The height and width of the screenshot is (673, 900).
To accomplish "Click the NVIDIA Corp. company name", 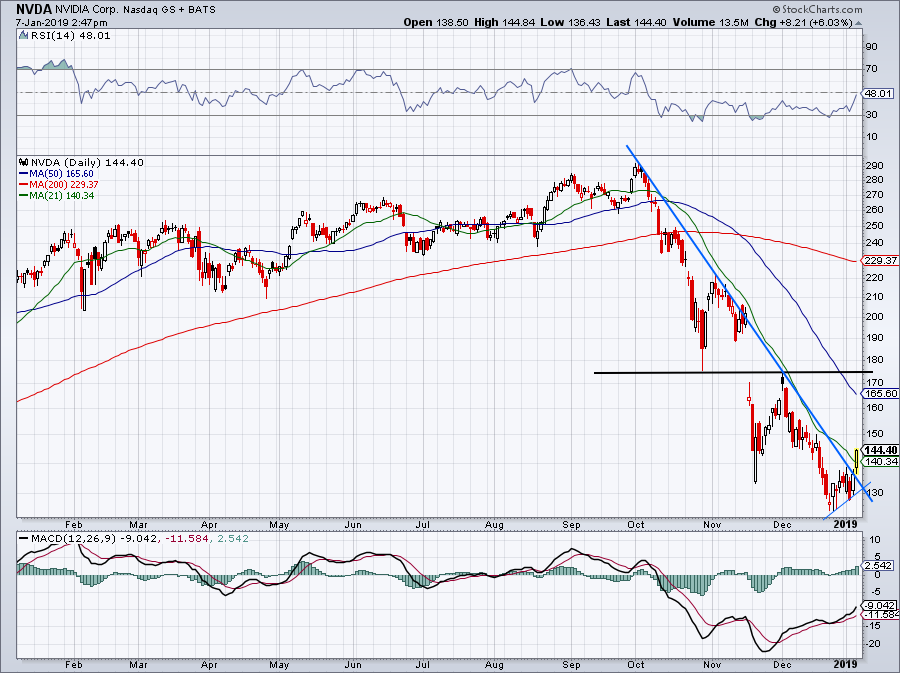I will pyautogui.click(x=86, y=10).
